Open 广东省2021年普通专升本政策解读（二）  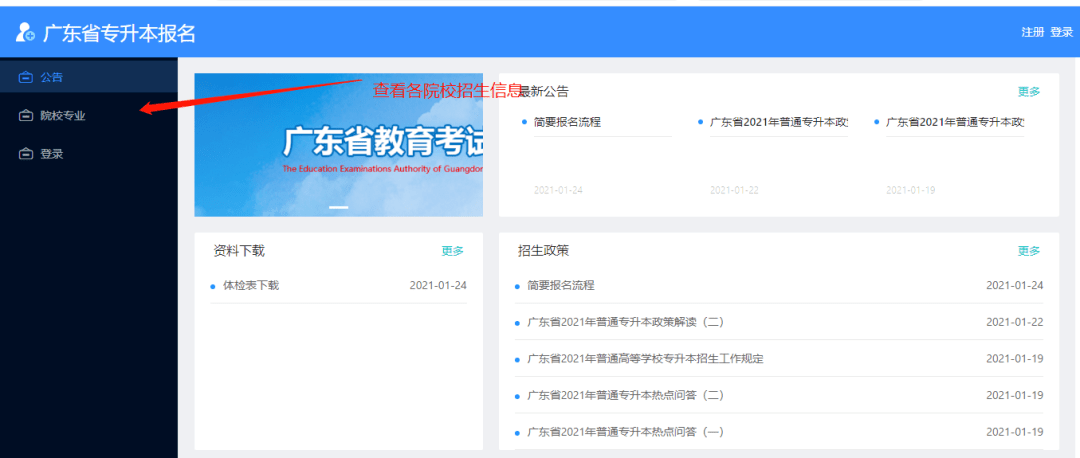625,322
